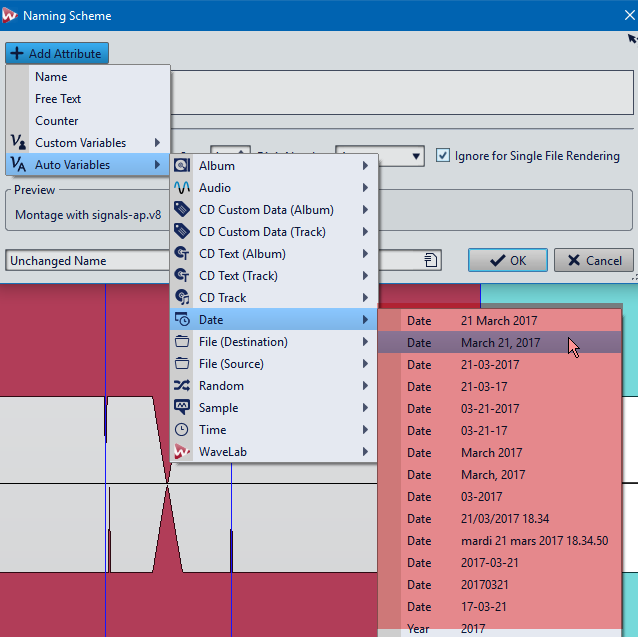Viewport: 638px width, 637px height.
Task: Click the Cancel button
Action: tap(594, 260)
